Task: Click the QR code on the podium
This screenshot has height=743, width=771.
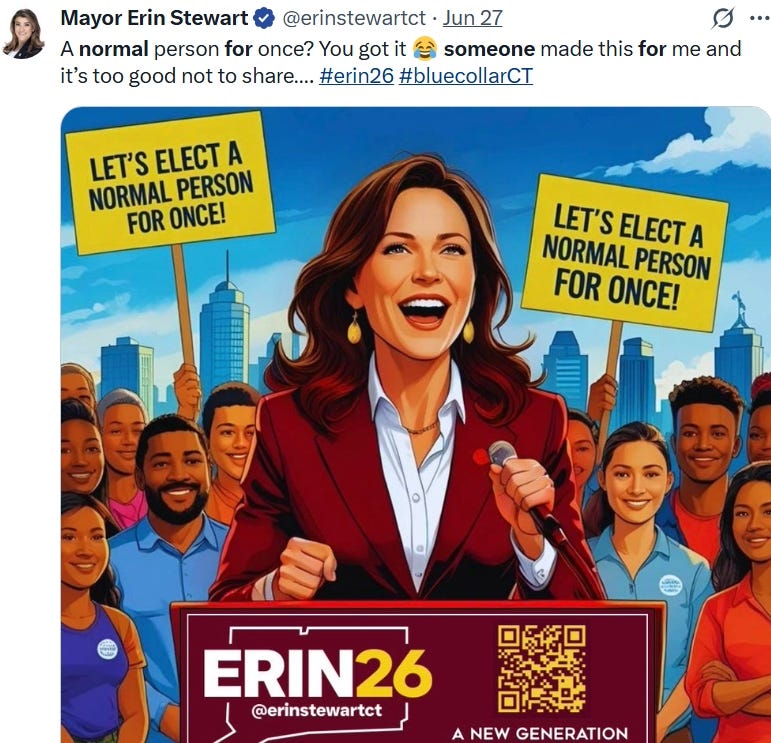Action: (x=541, y=668)
